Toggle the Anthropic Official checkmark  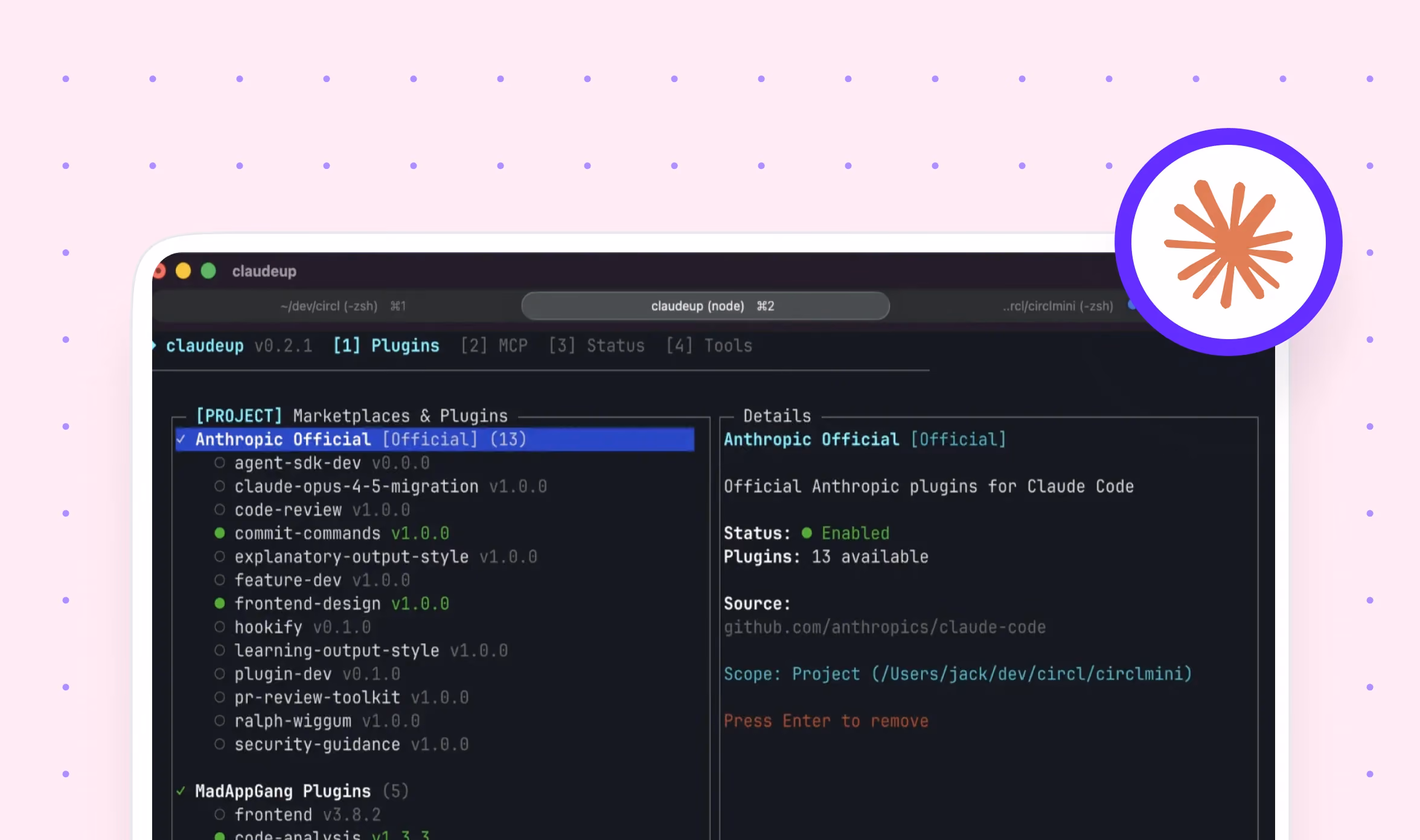point(181,439)
